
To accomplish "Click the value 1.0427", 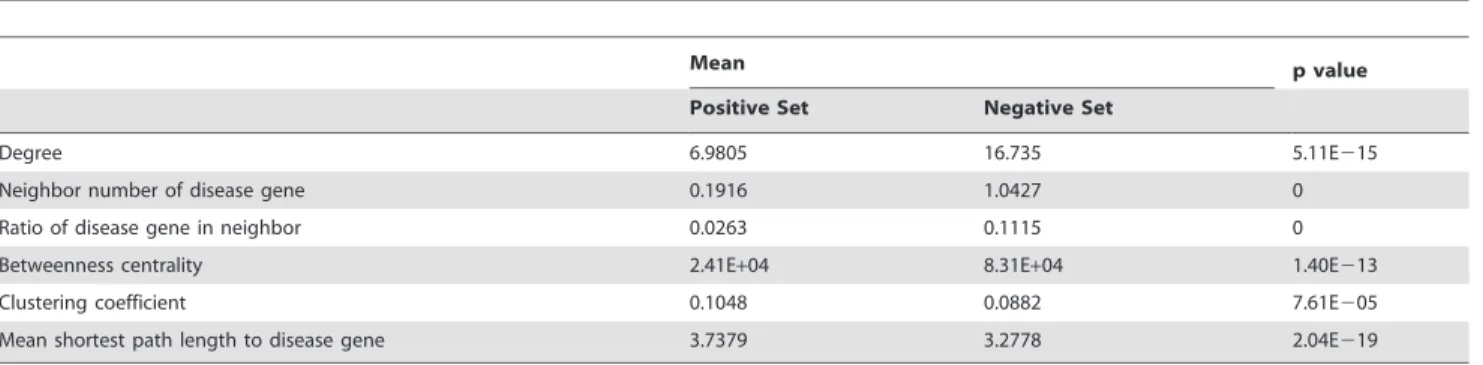I will pyautogui.click(x=1008, y=185).
